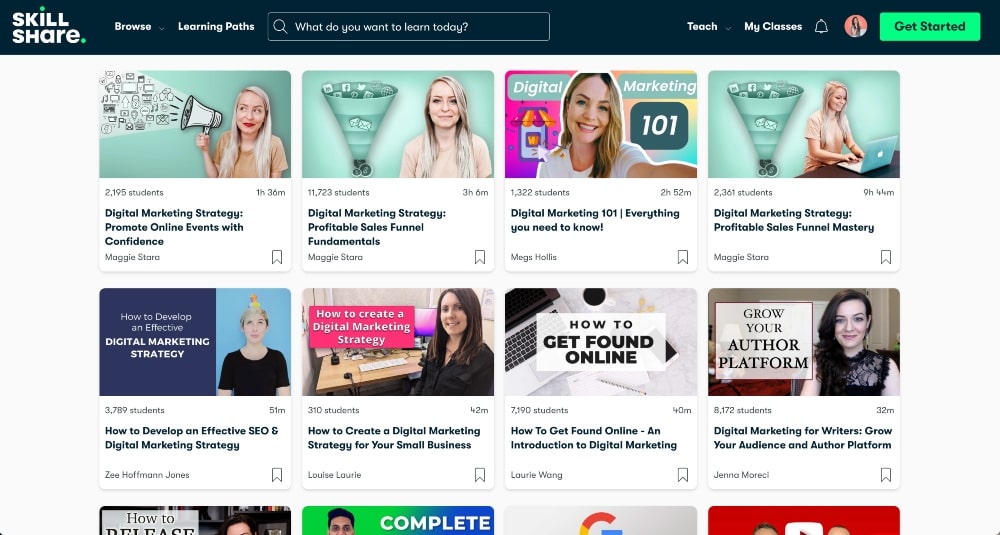Open the Skillshare logo home link
The image size is (1000, 535).
pos(48,26)
